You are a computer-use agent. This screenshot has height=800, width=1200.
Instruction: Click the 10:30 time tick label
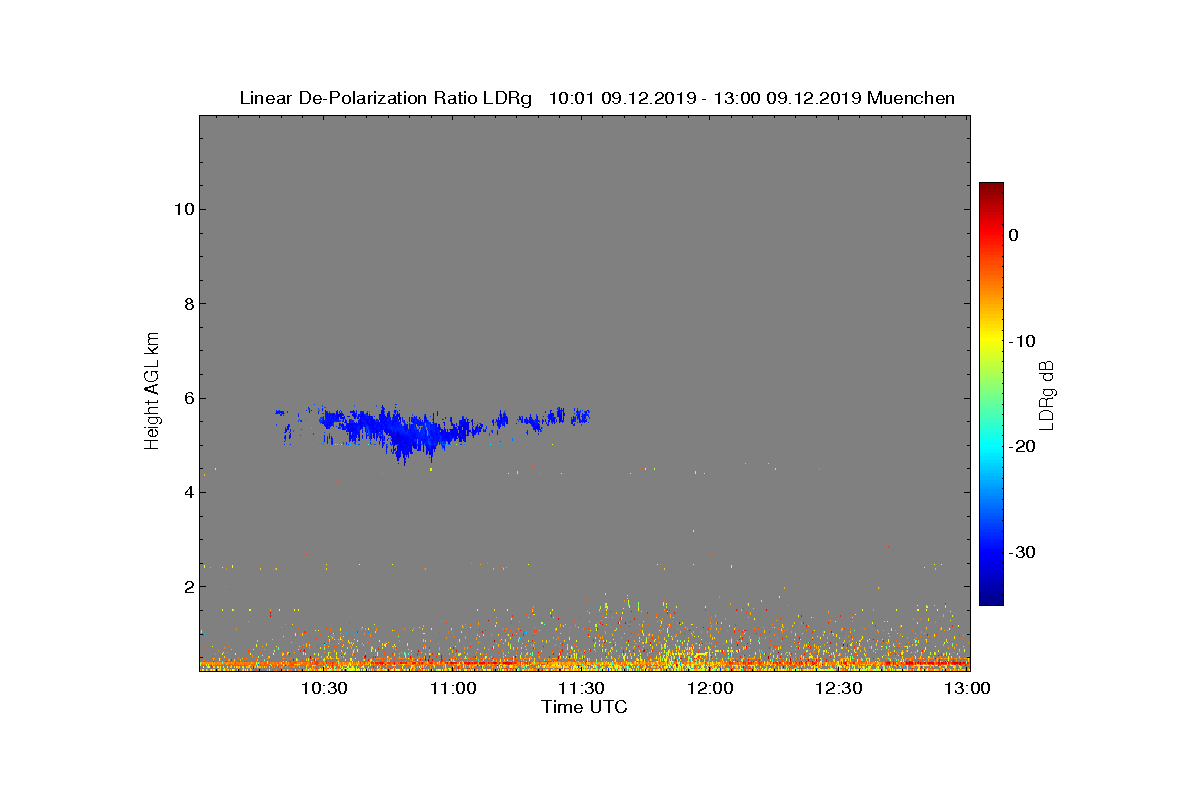click(324, 688)
